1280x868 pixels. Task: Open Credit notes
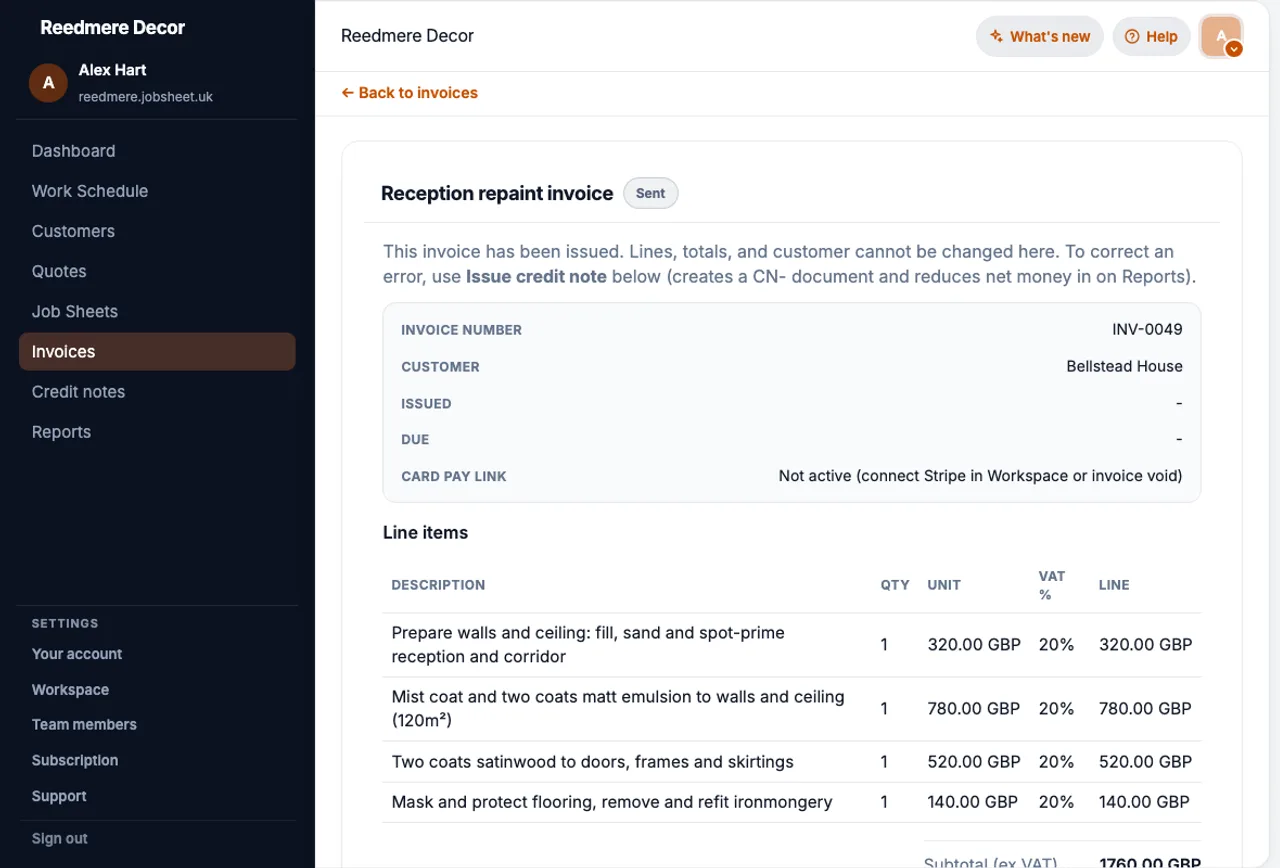click(78, 392)
